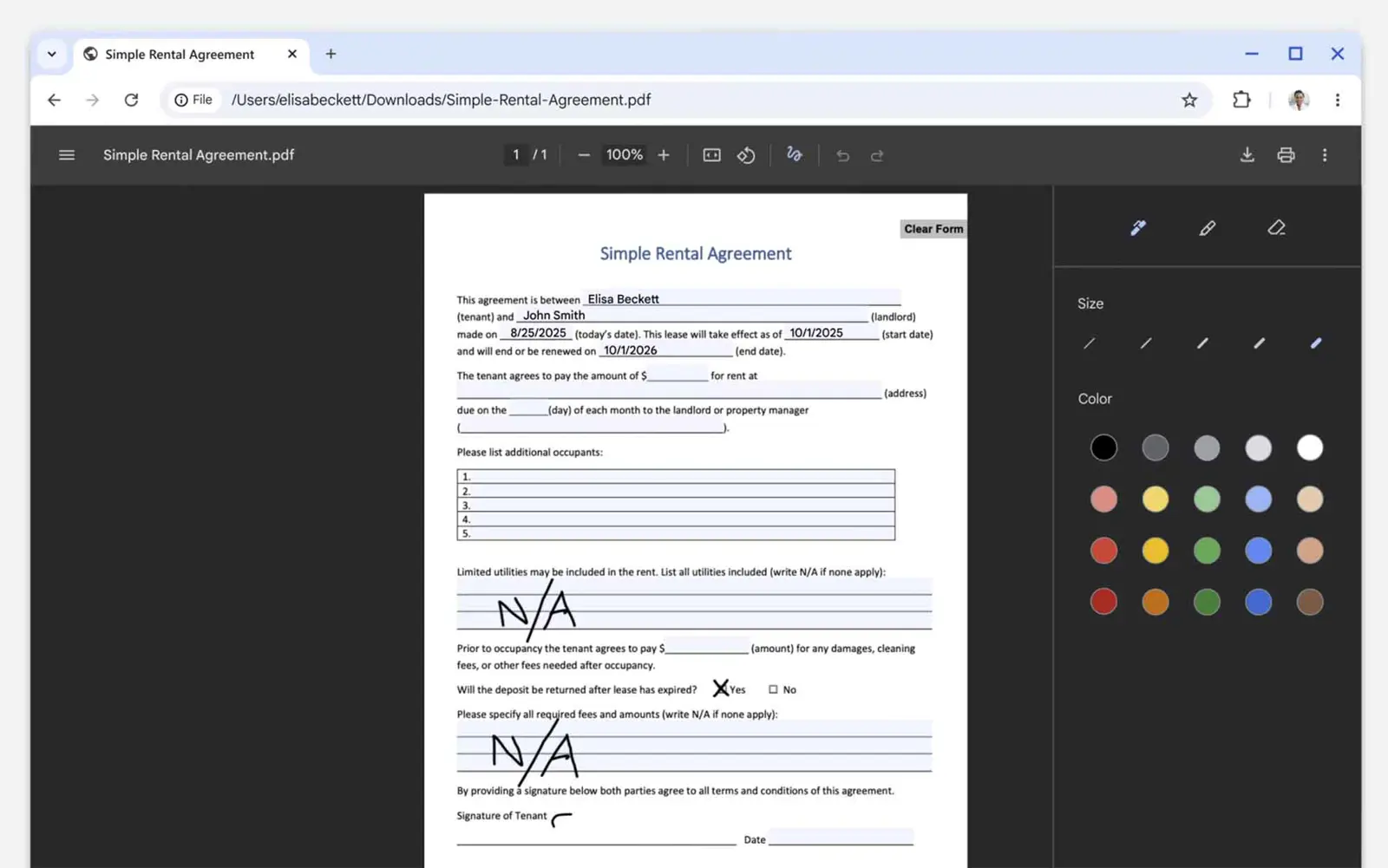Zoom in using the plus icon
This screenshot has height=868, width=1388.
[x=664, y=155]
